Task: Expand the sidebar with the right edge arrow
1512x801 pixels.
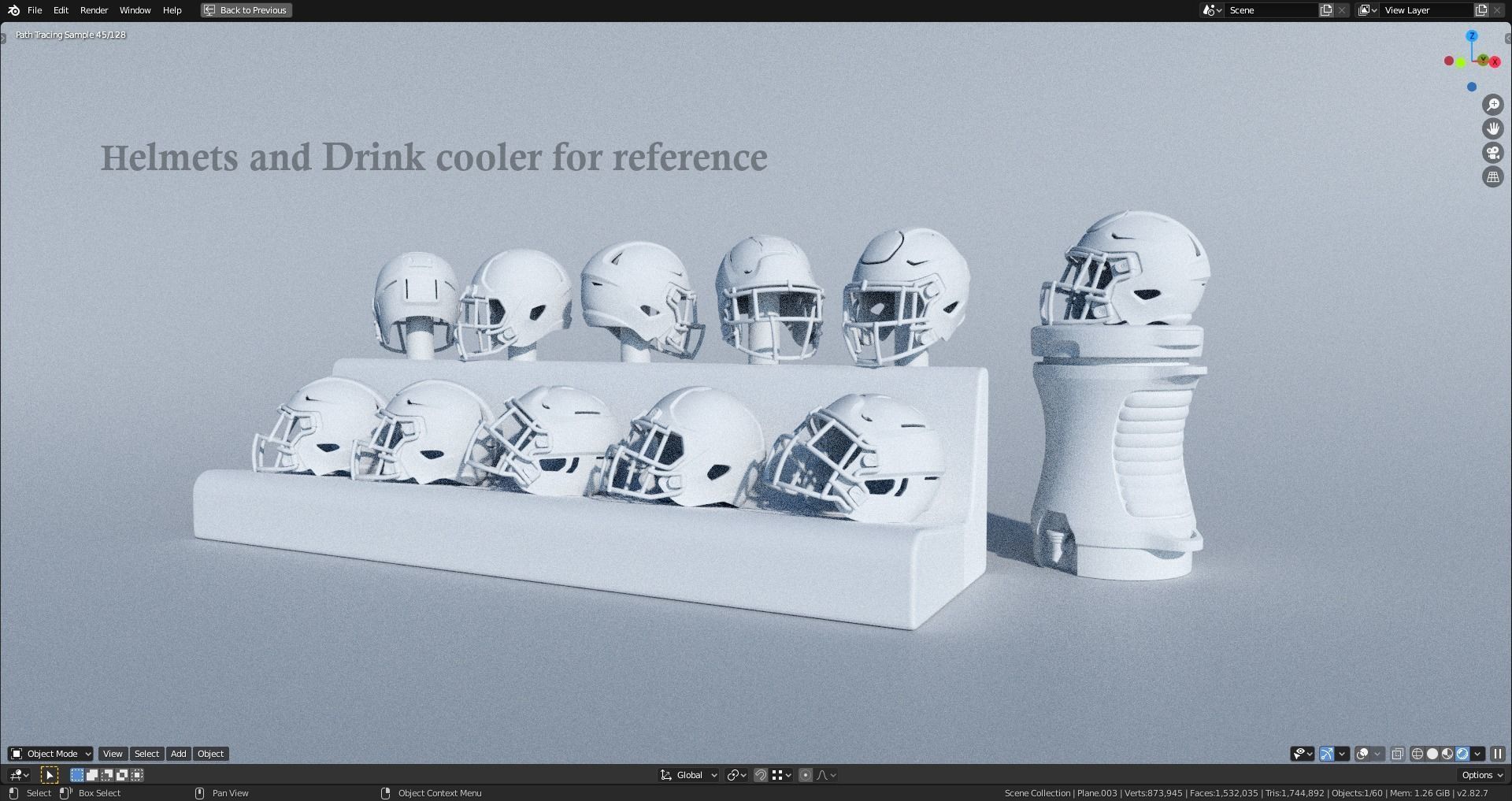Action: 1507,38
